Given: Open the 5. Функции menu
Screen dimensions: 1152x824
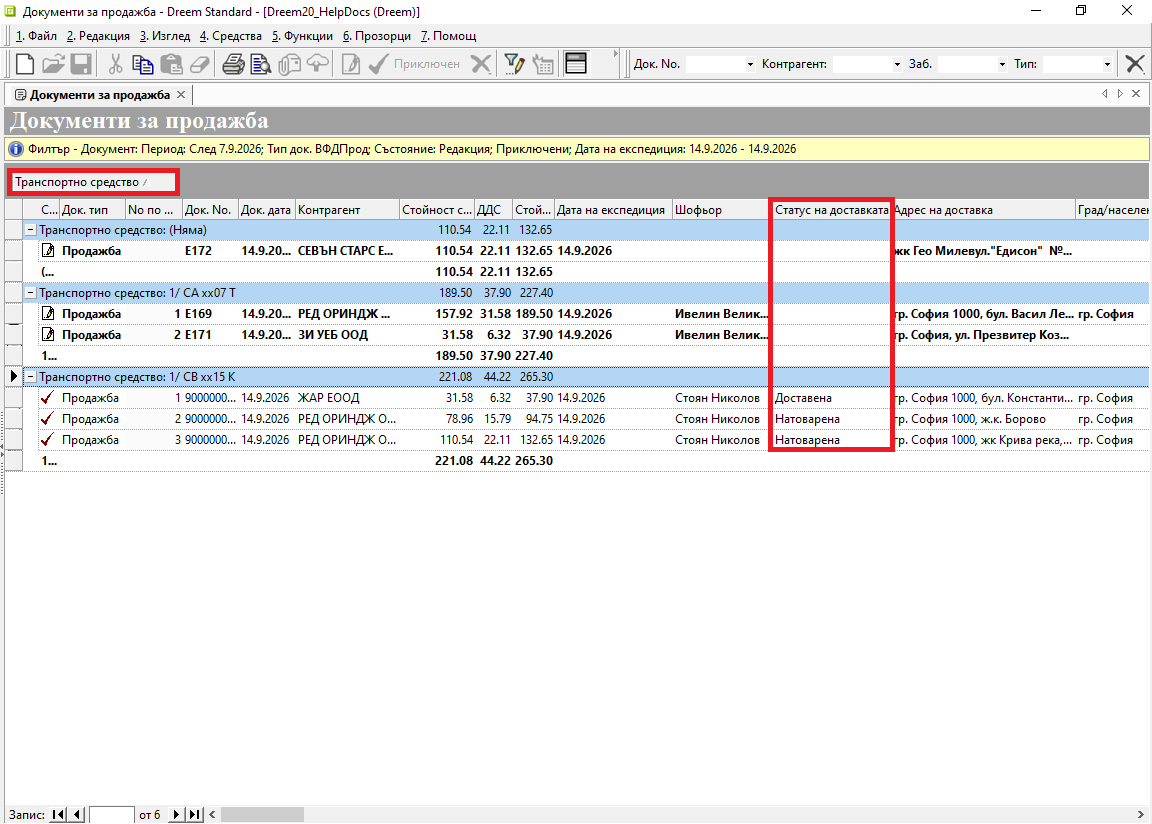Looking at the screenshot, I should coord(302,36).
